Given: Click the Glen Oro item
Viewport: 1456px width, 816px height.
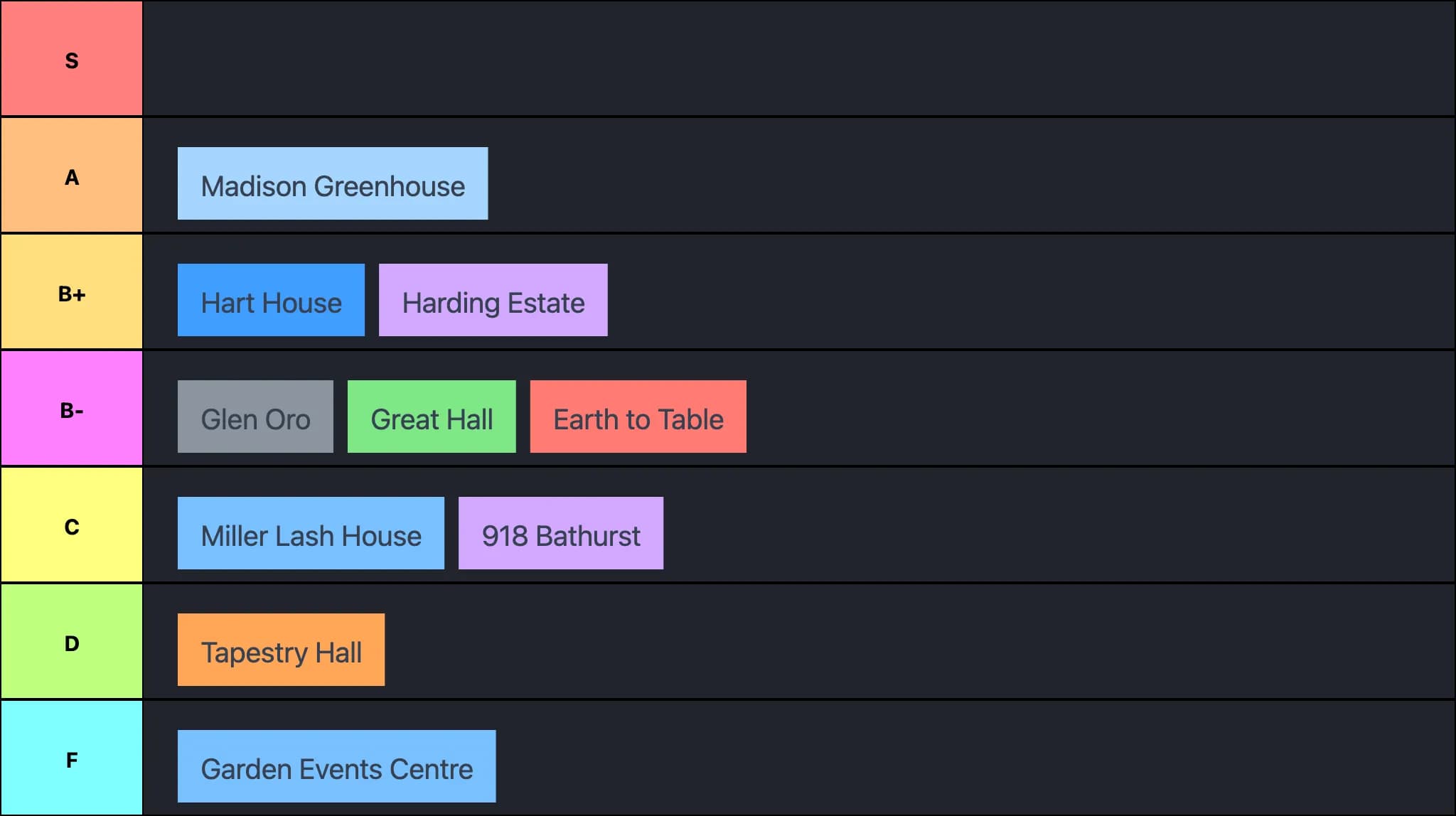Looking at the screenshot, I should click(255, 417).
